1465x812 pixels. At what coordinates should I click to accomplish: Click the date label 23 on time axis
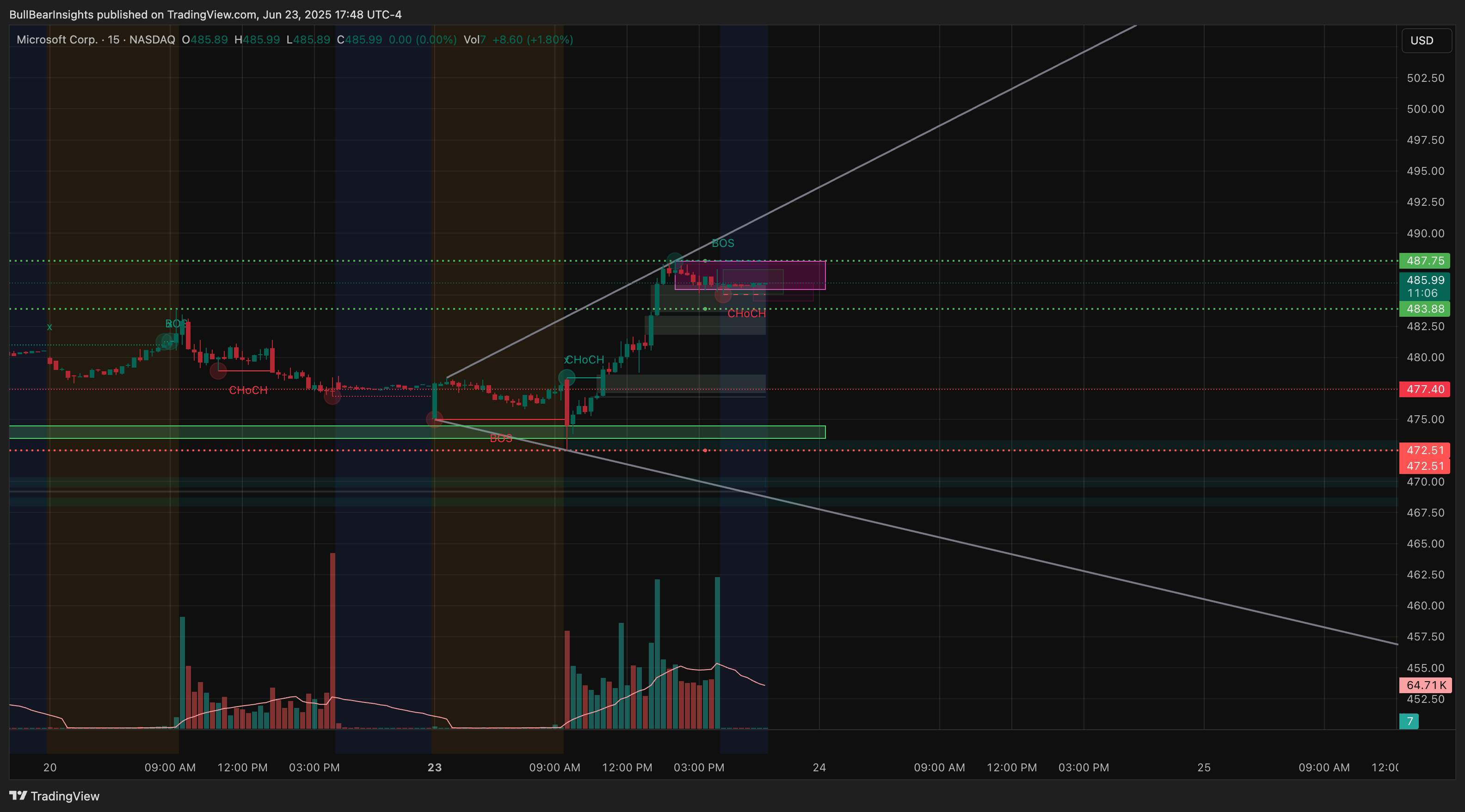click(435, 767)
